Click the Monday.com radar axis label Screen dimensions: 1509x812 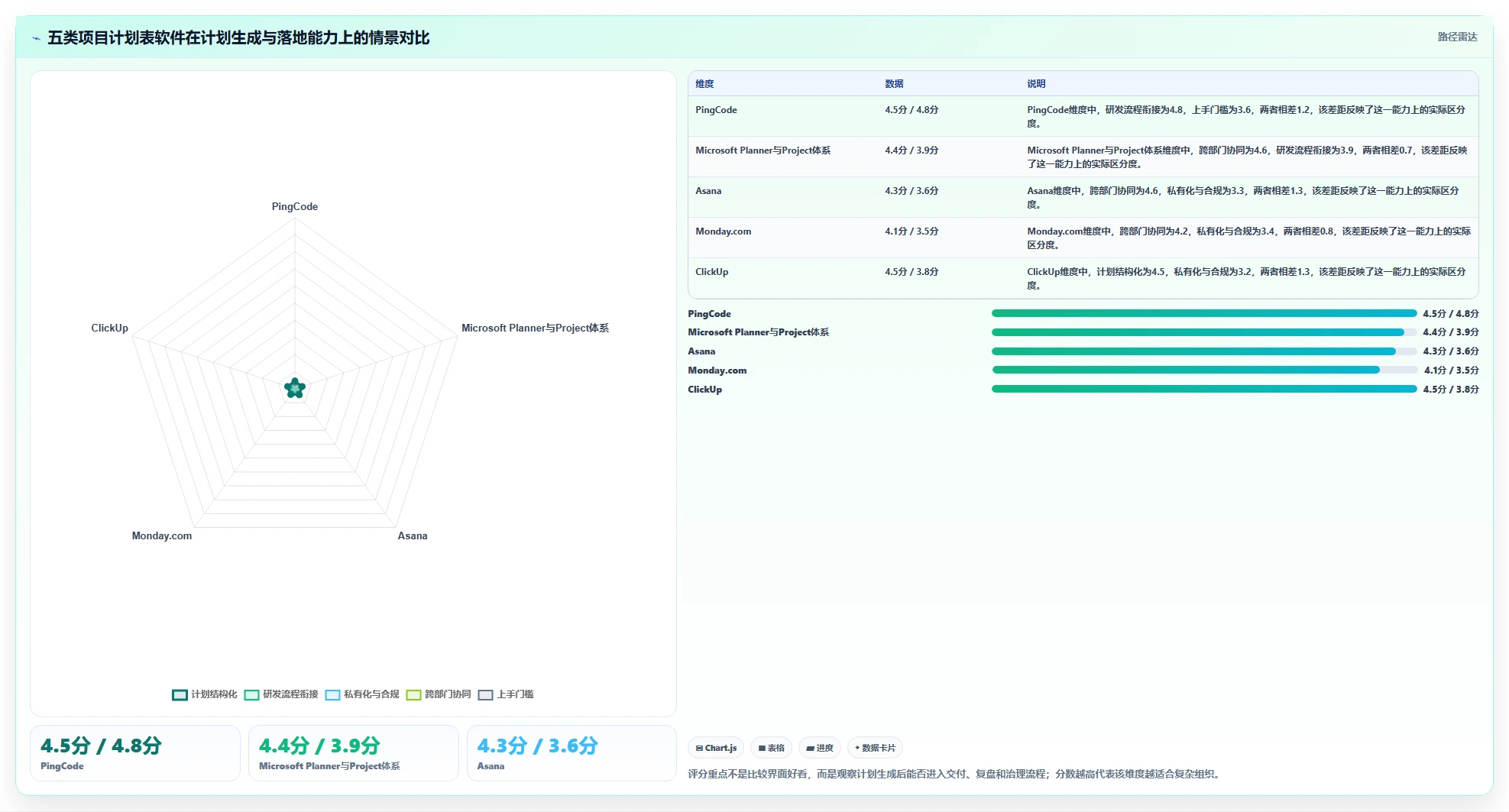162,535
